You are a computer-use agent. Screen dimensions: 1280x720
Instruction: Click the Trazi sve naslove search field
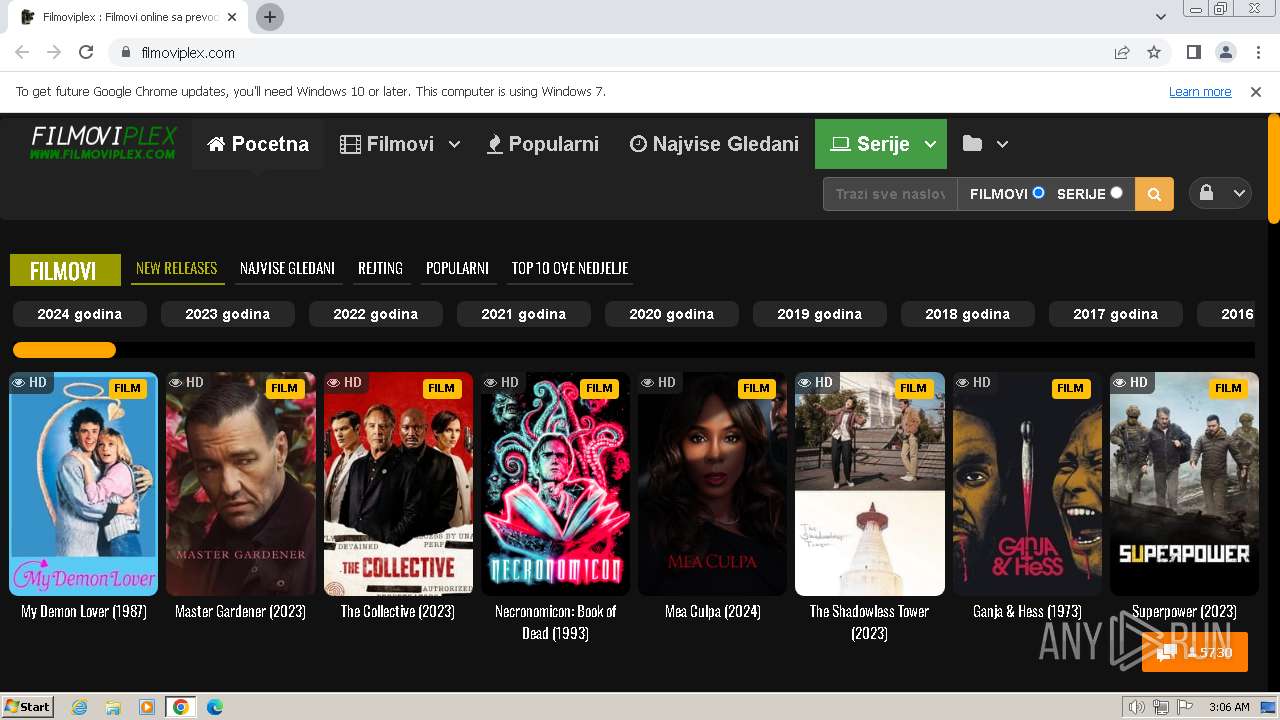tap(890, 194)
